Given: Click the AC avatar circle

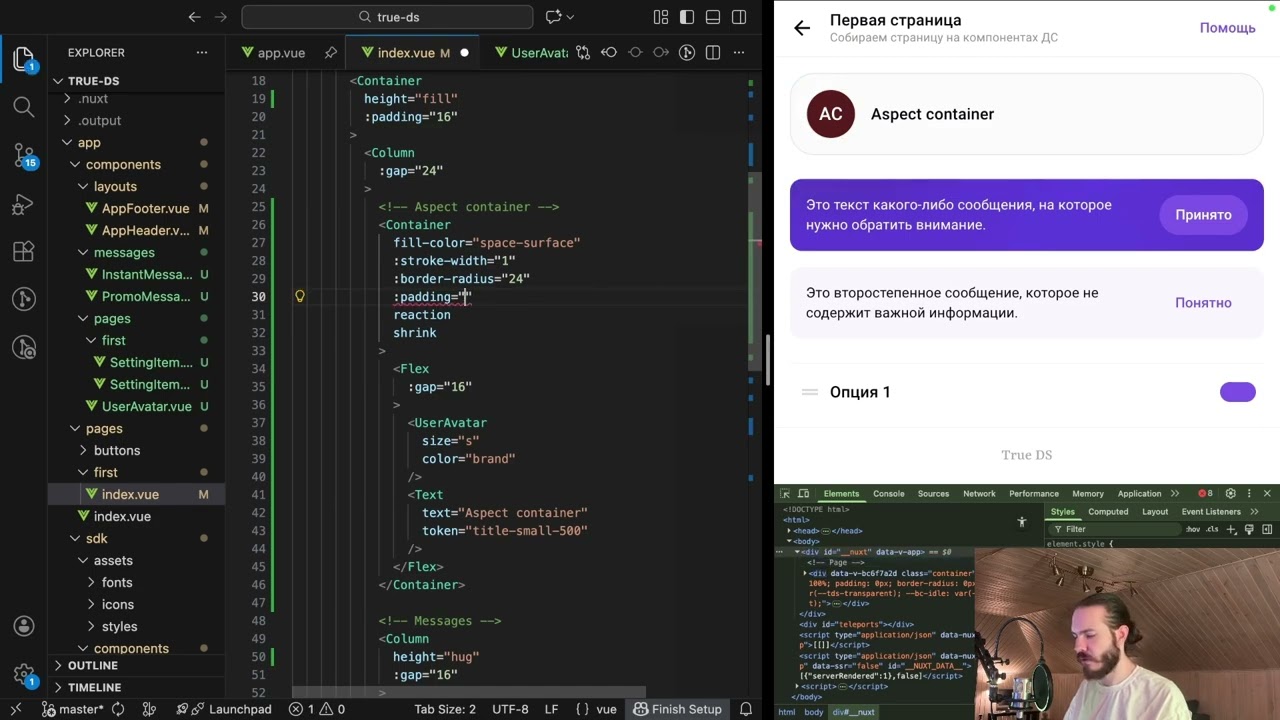Looking at the screenshot, I should click(831, 114).
